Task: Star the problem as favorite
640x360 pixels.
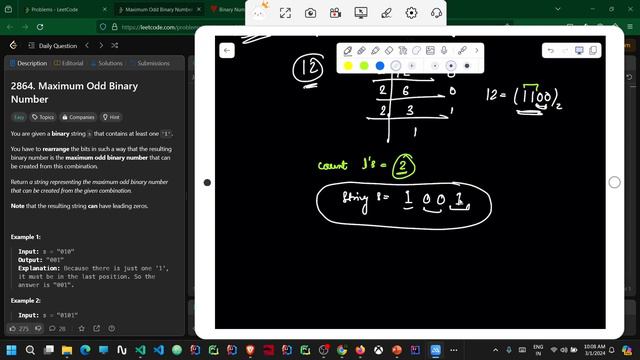Action: pyautogui.click(x=82, y=329)
